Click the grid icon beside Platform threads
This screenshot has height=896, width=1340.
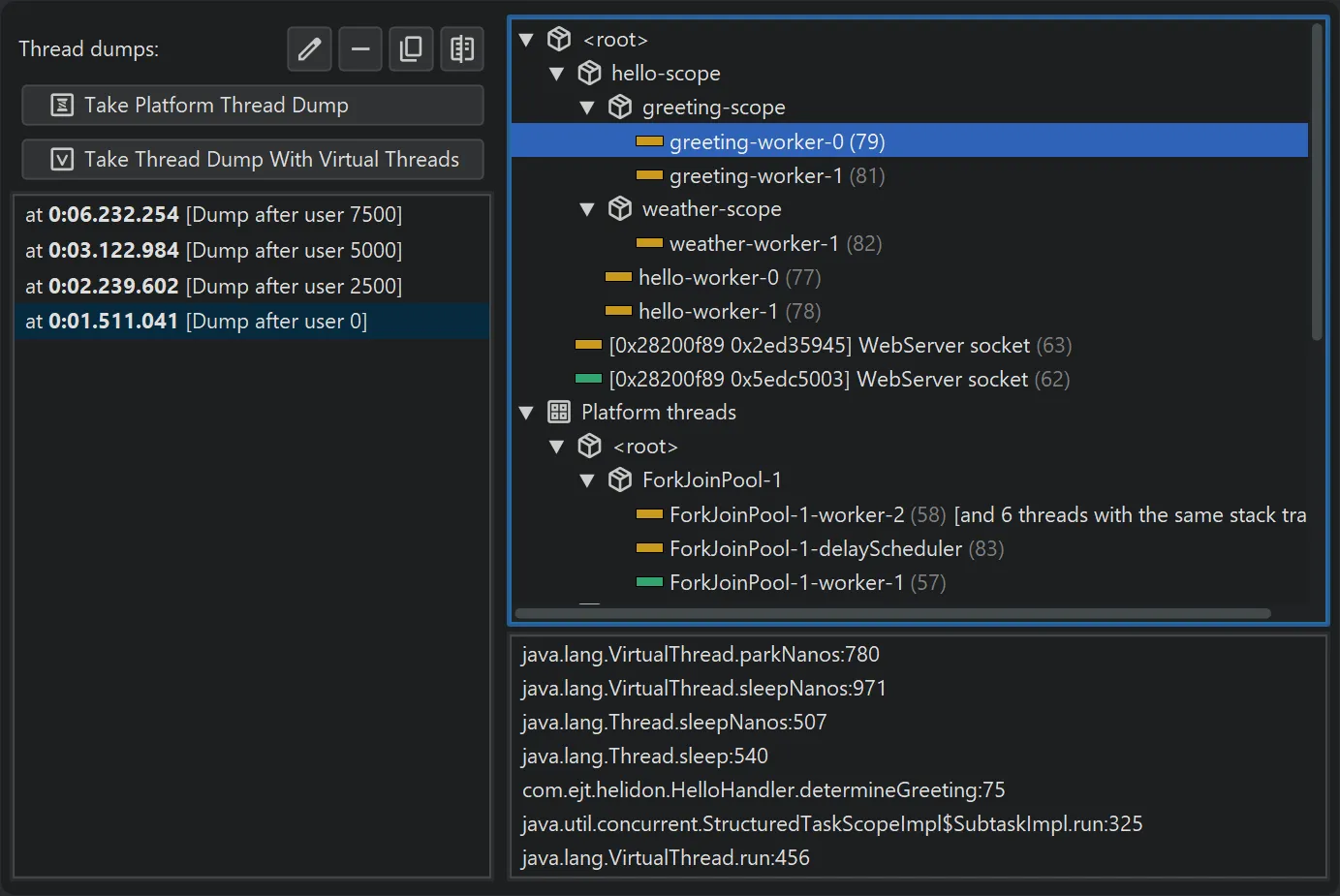click(x=558, y=412)
